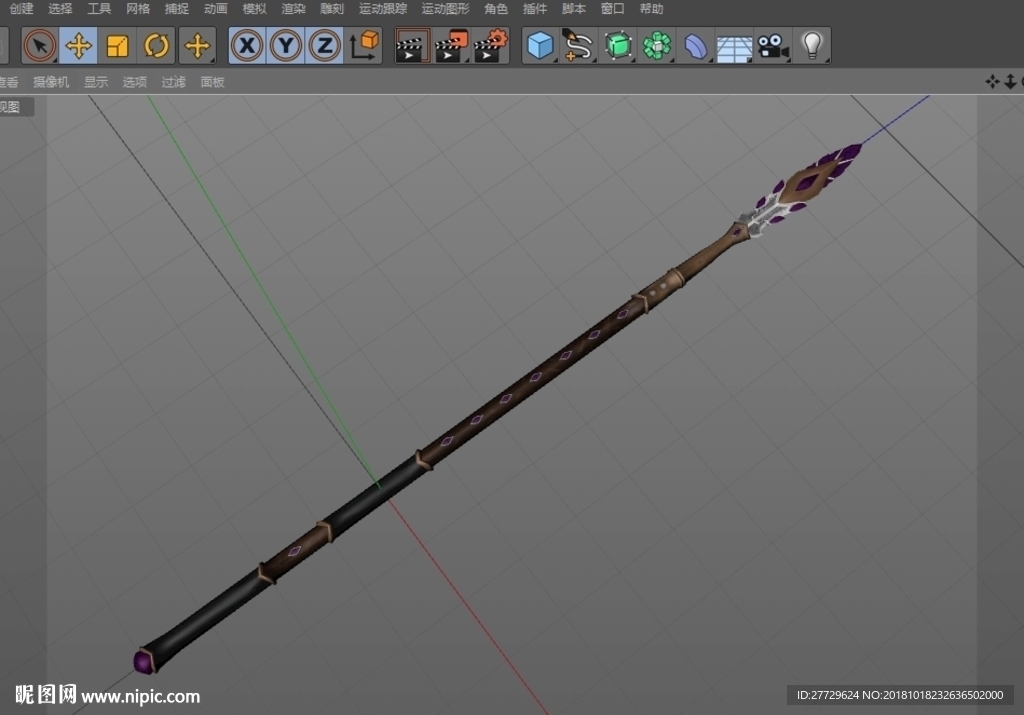This screenshot has height=715, width=1024.
Task: Open the viewport 摄像机 menu
Action: 51,82
